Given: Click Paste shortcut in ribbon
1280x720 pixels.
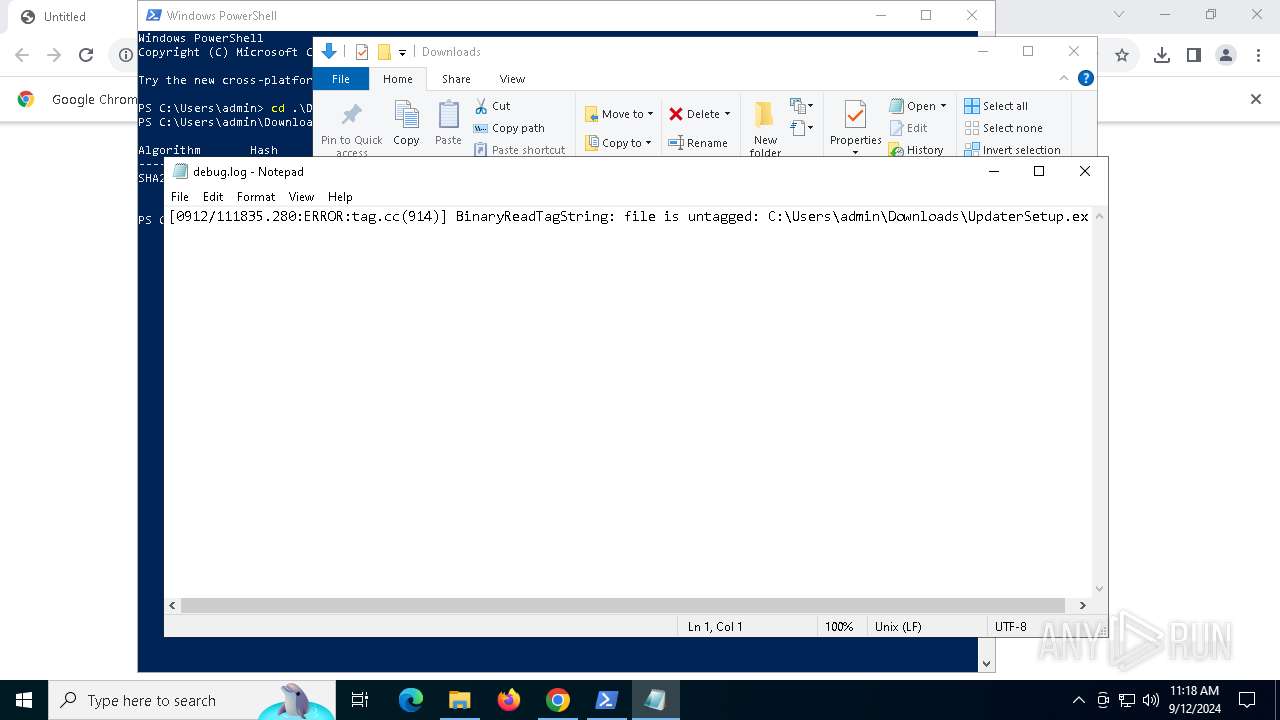Looking at the screenshot, I should [519, 150].
